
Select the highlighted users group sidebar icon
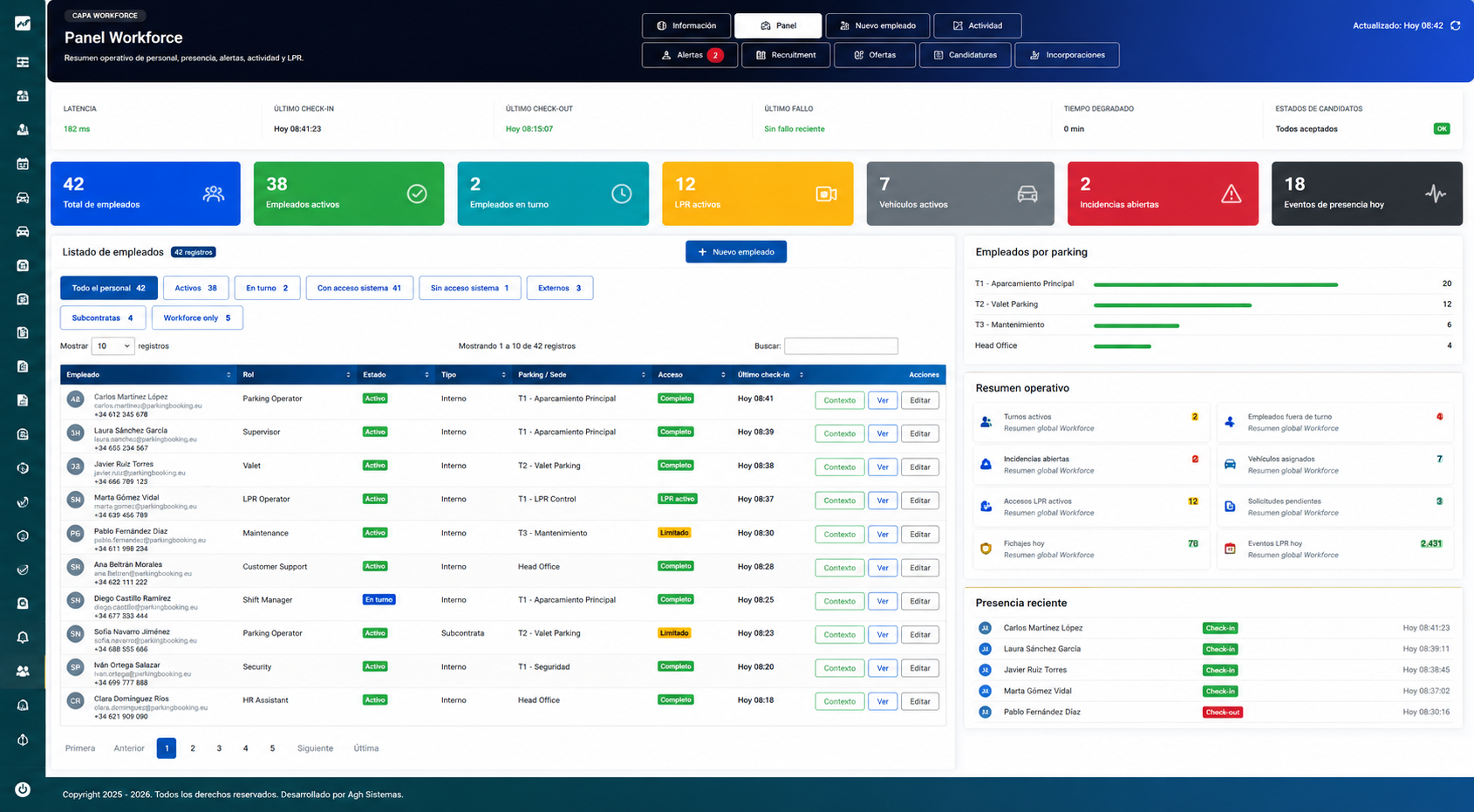click(x=23, y=672)
